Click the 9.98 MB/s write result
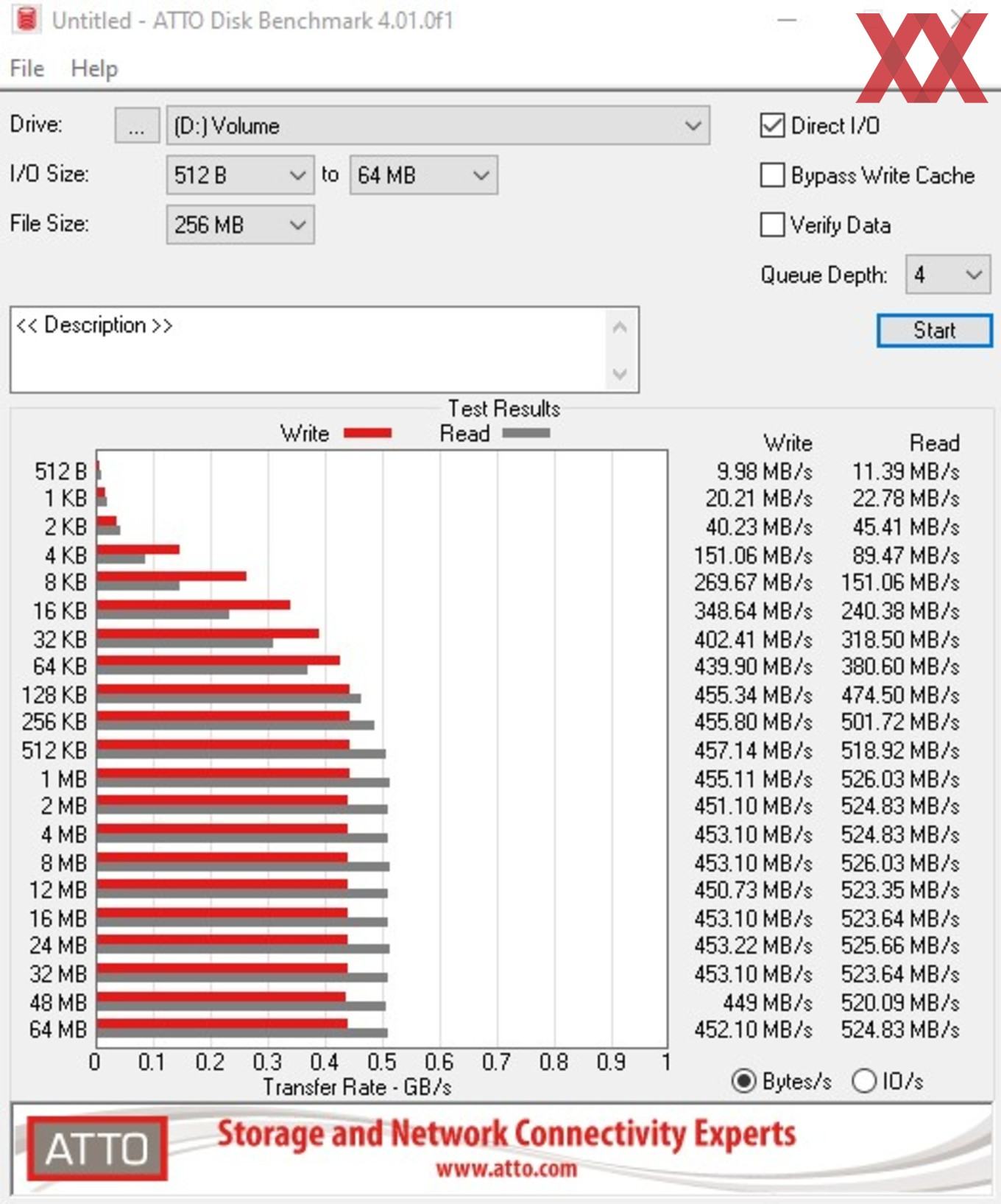1001x1204 pixels. pyautogui.click(x=764, y=471)
